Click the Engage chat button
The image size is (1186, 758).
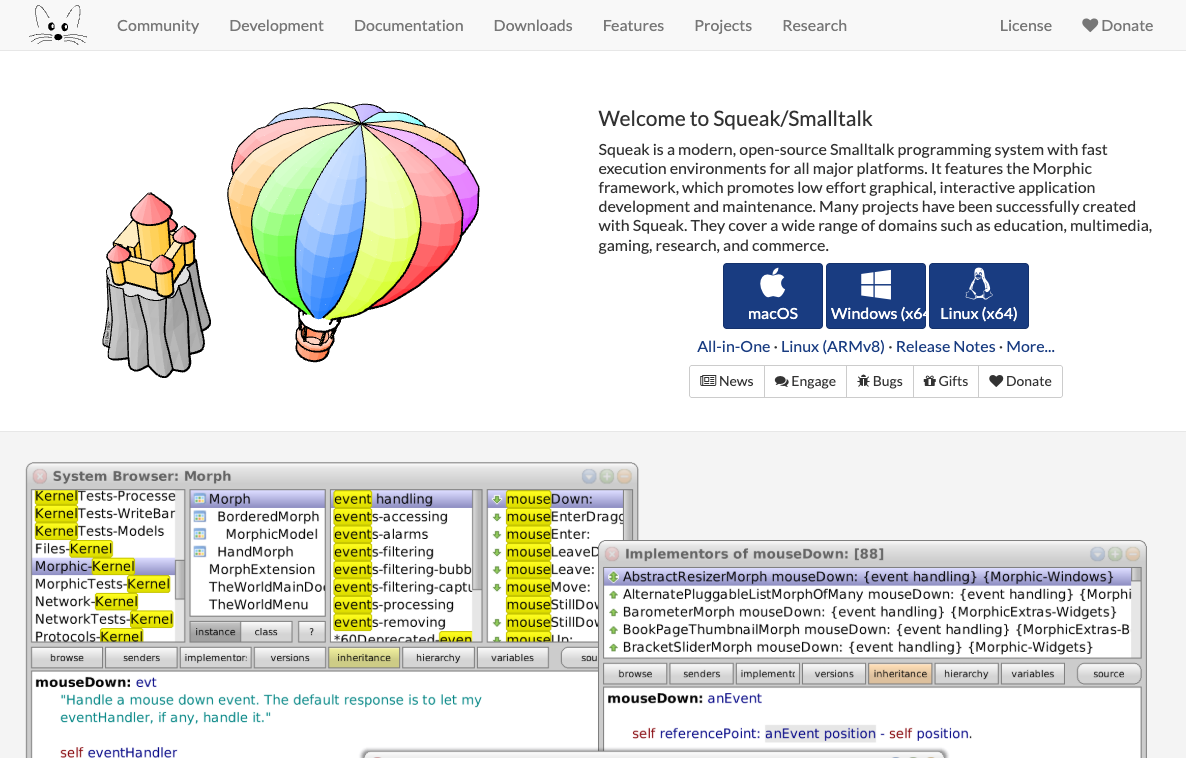(x=805, y=381)
